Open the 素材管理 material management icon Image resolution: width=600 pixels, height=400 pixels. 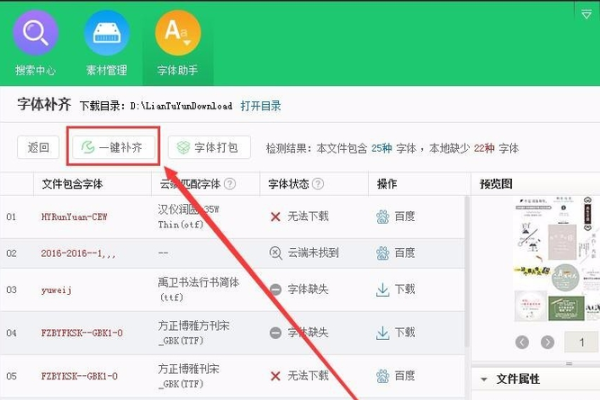coord(107,33)
